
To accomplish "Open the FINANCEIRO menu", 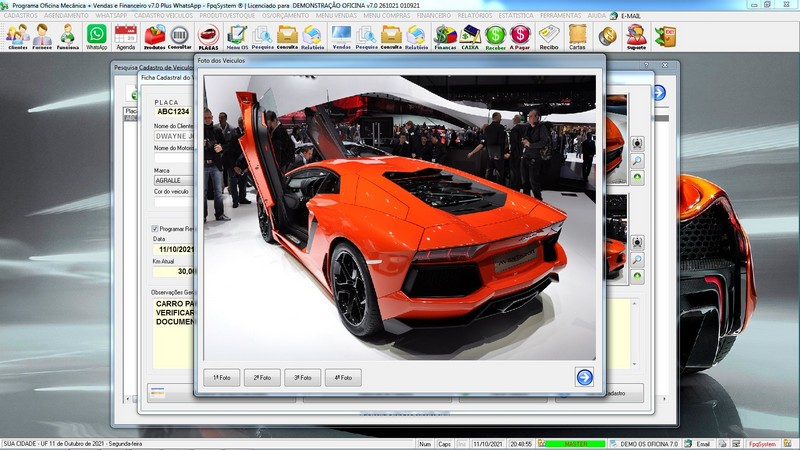I will tap(433, 16).
